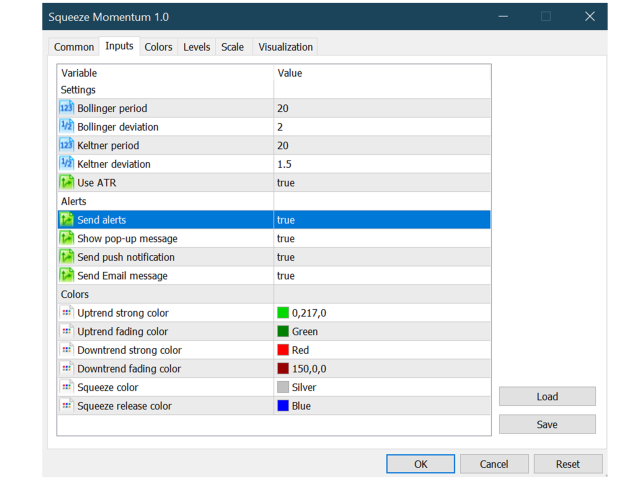Switch to the Colors tab
Image resolution: width=640 pixels, height=480 pixels.
pos(158,47)
